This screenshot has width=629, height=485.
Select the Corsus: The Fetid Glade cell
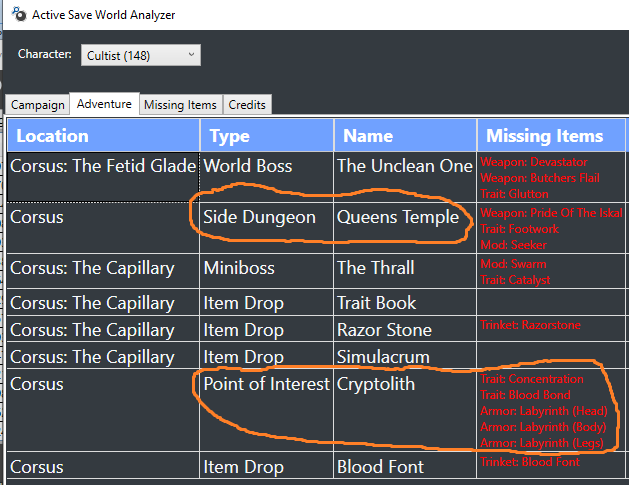(103, 177)
